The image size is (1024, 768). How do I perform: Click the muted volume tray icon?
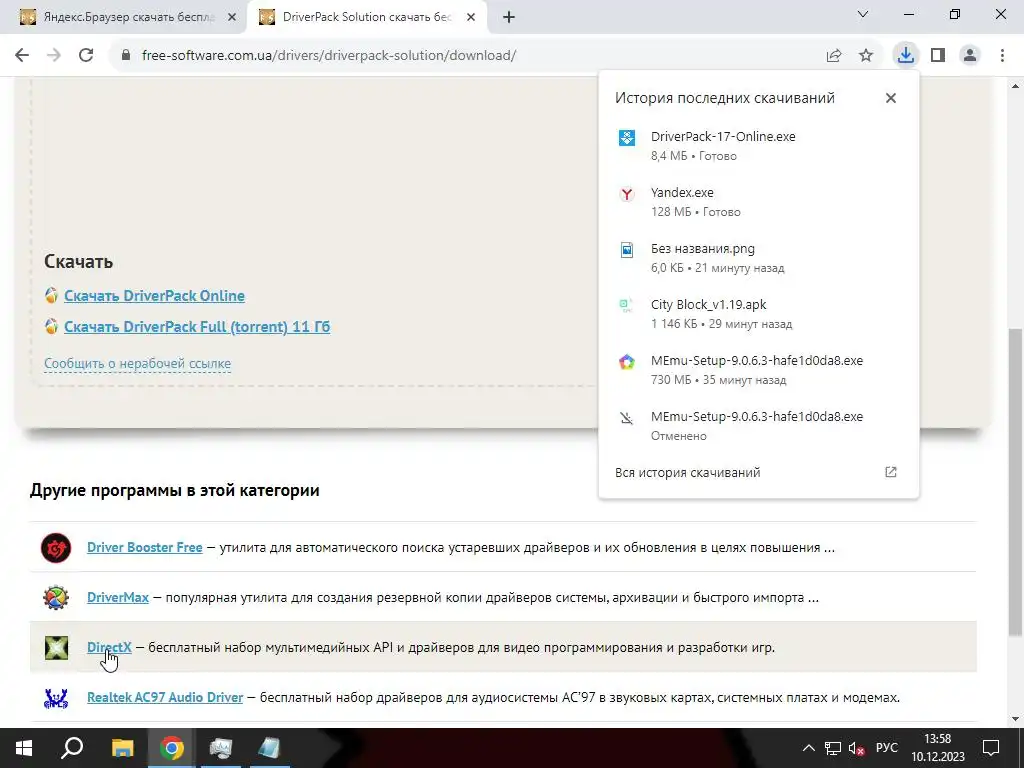point(857,748)
